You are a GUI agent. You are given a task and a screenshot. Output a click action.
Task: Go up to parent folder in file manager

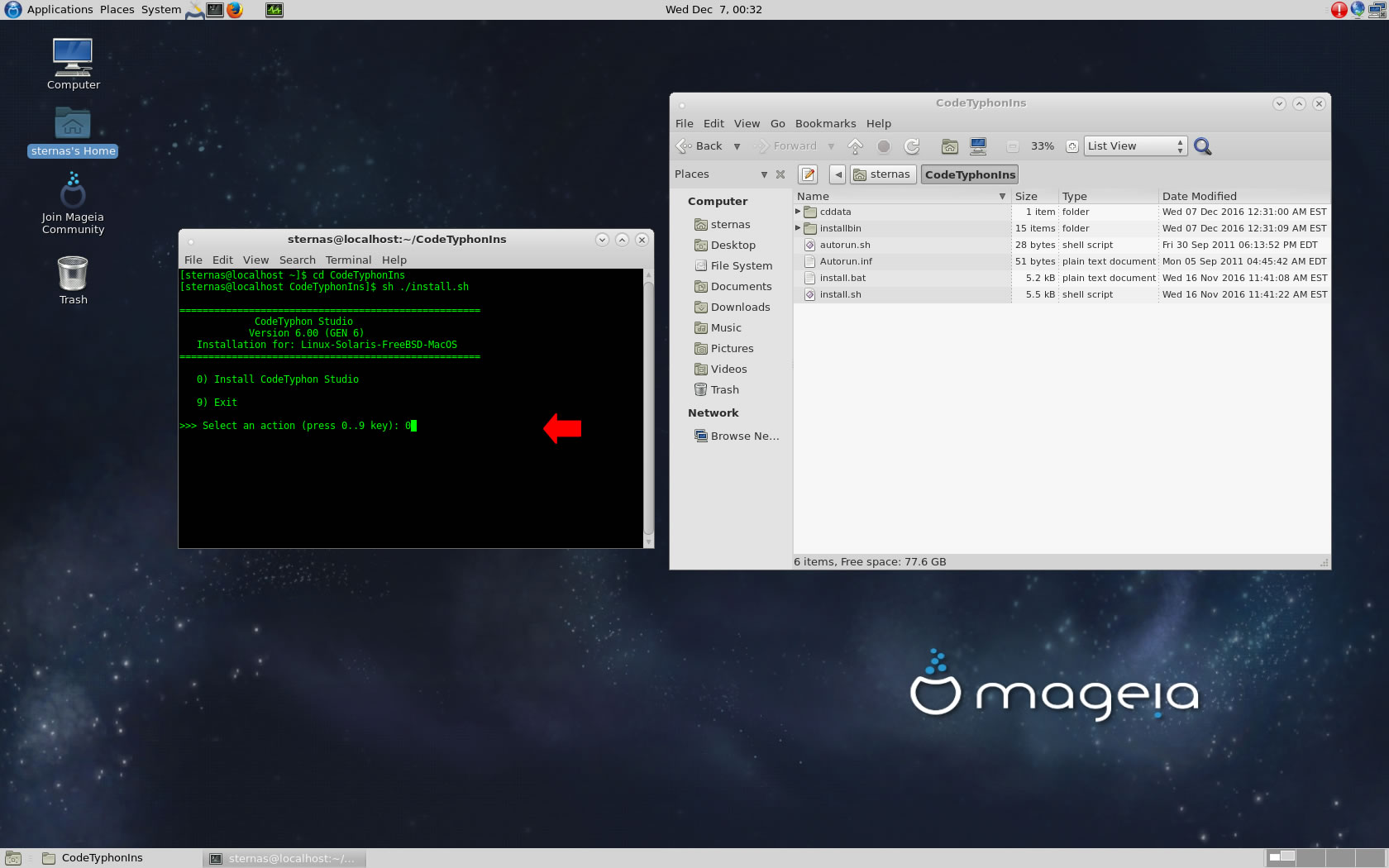coord(856,146)
